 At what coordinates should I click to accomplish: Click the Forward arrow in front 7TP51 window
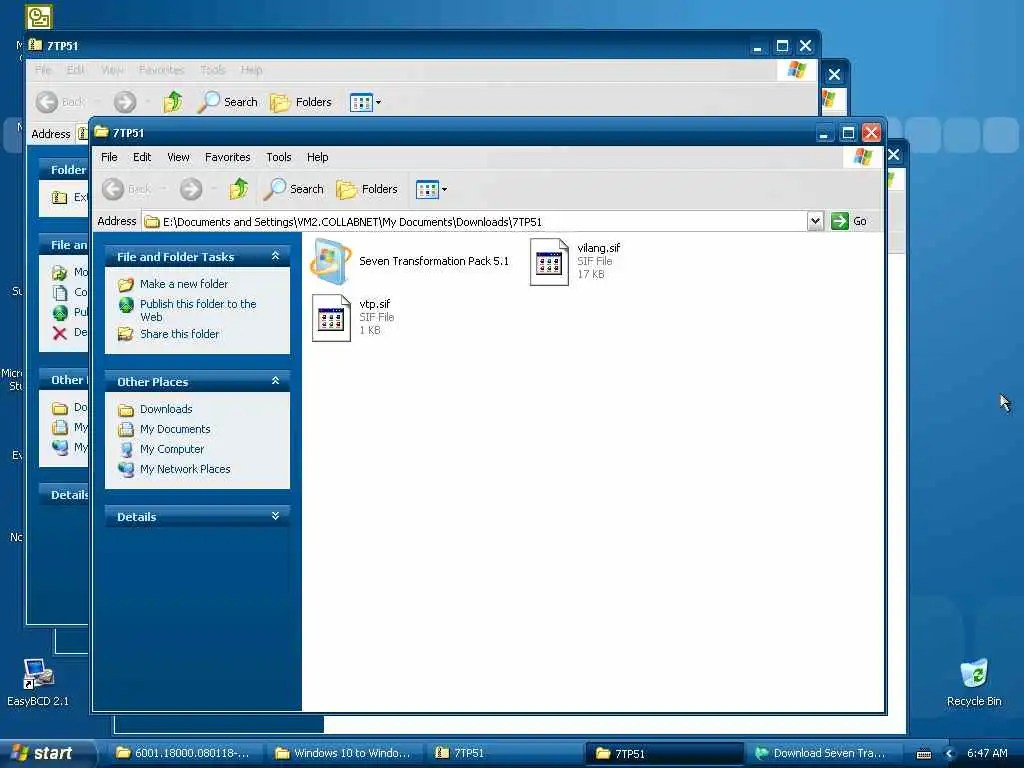191,189
